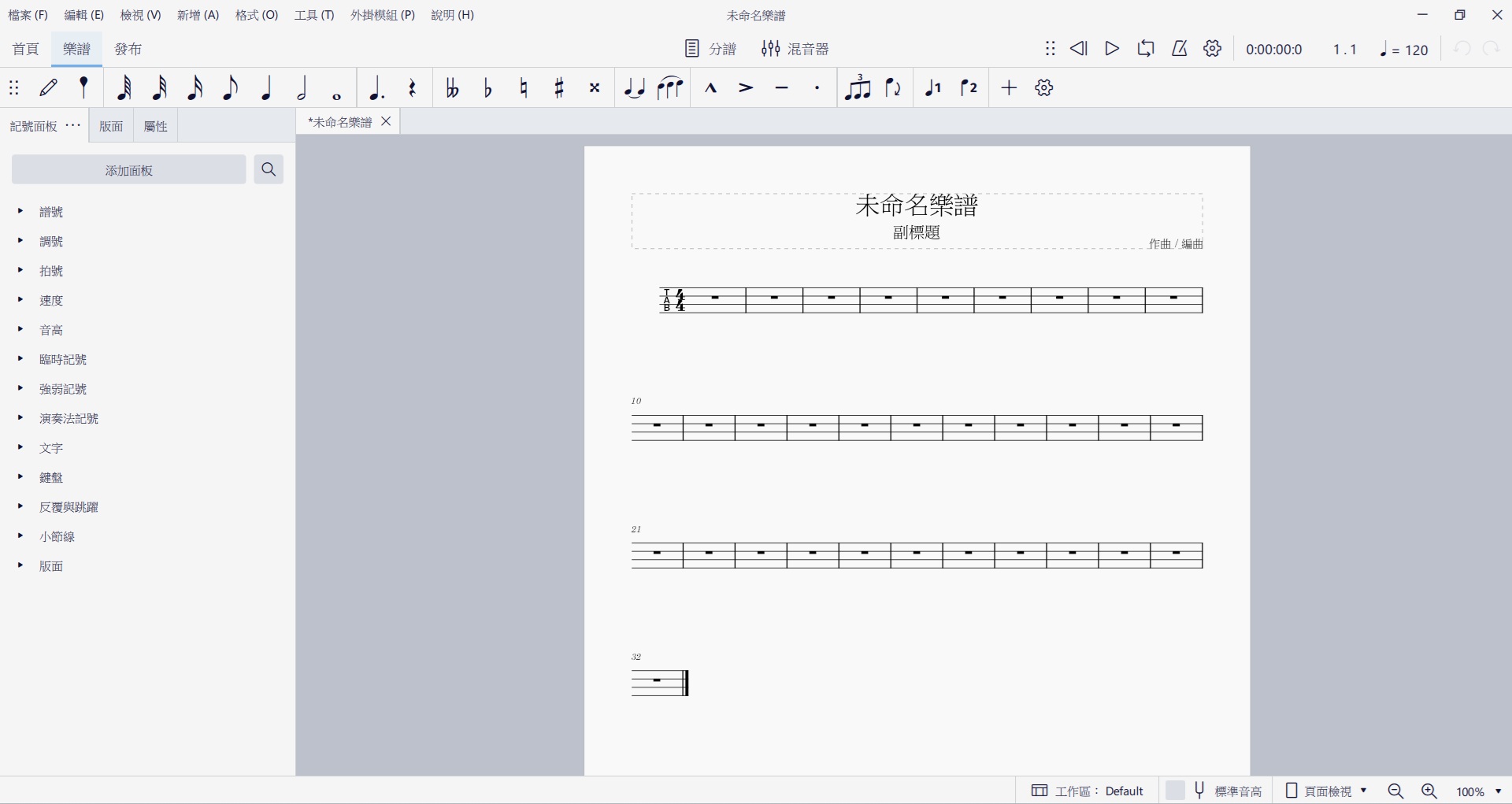
Task: Click the 添加面板 button
Action: pyautogui.click(x=129, y=170)
